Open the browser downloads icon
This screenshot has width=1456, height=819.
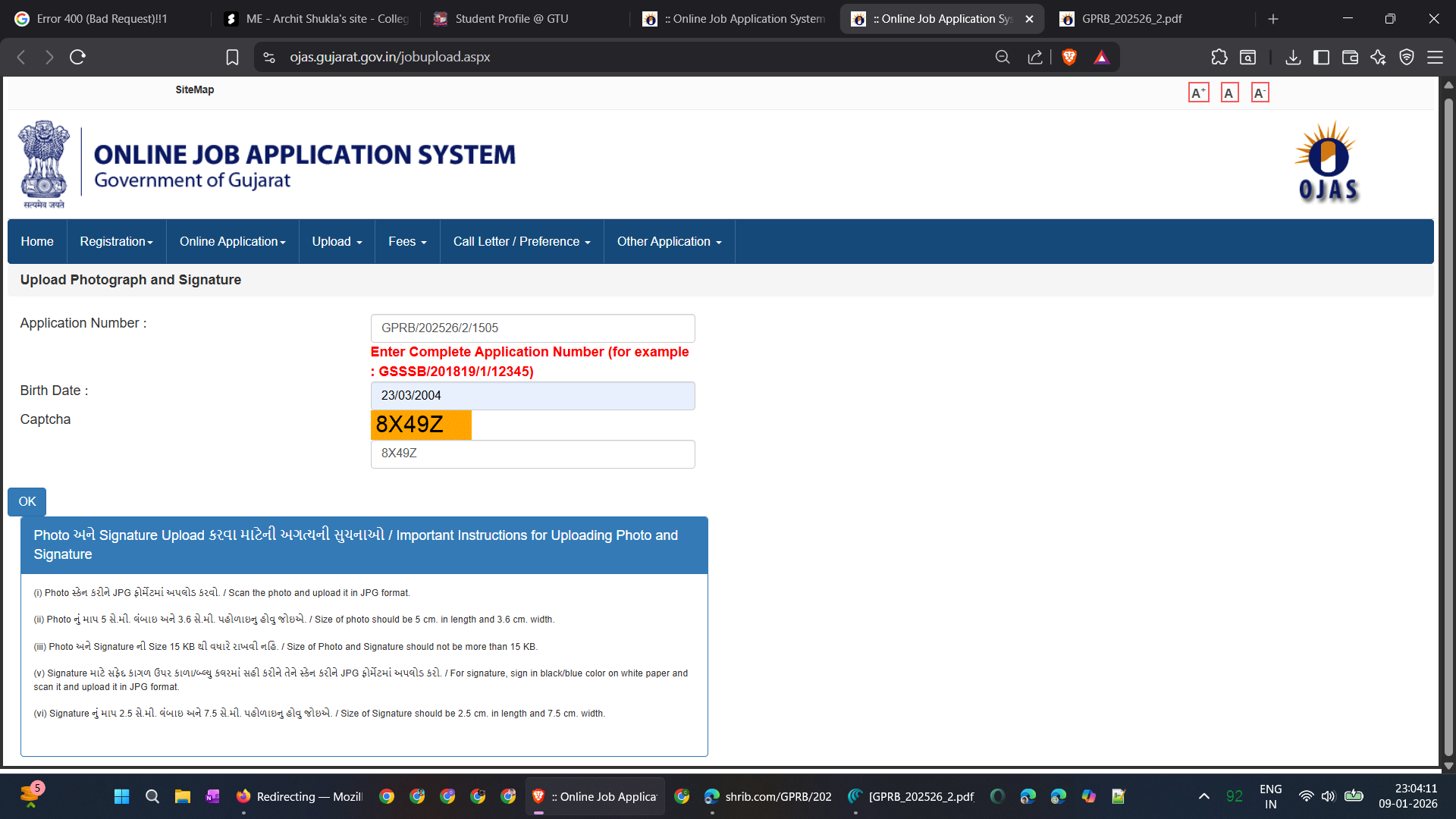tap(1293, 57)
